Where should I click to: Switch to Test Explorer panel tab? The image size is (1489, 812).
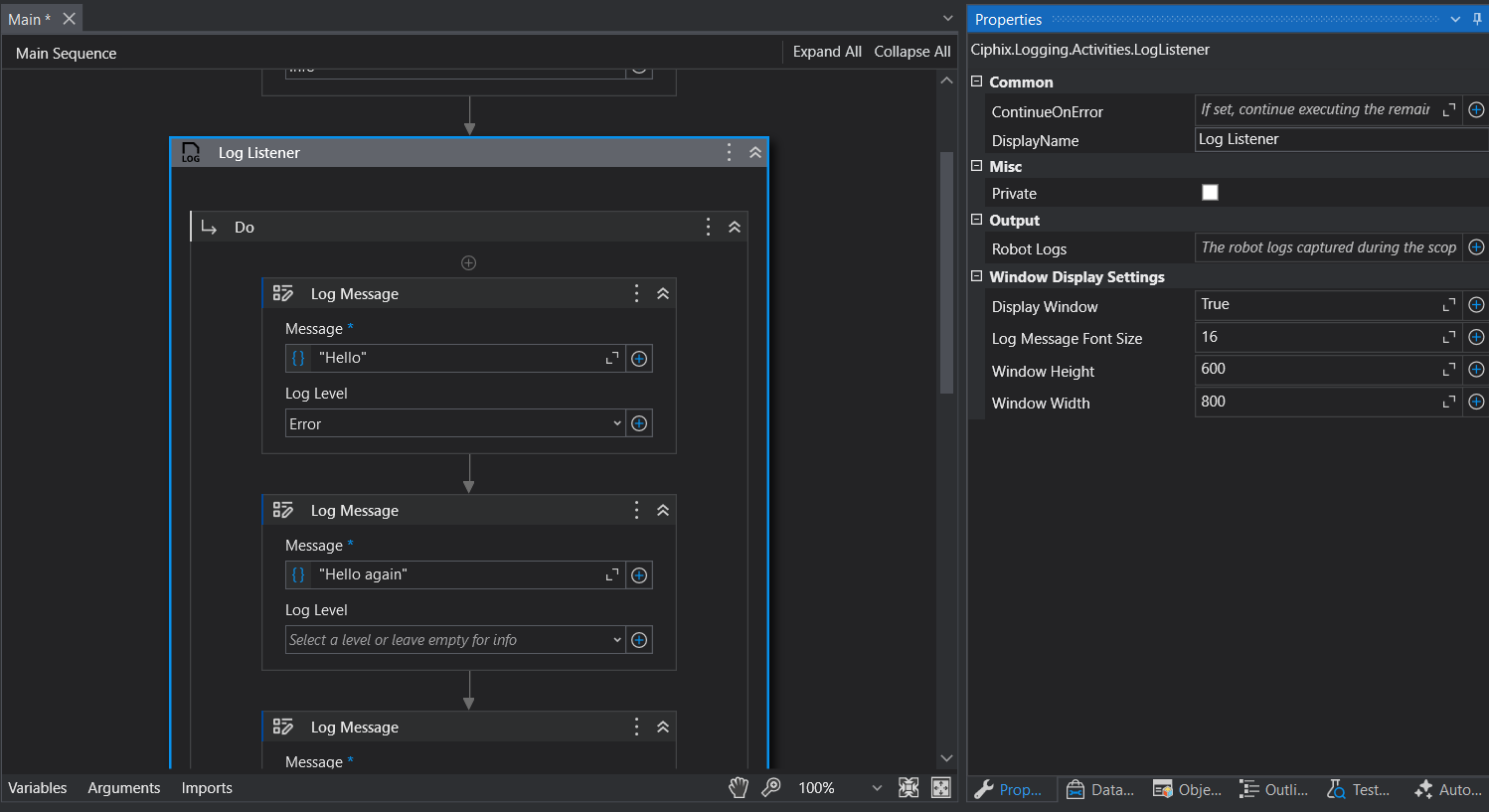point(1359,789)
